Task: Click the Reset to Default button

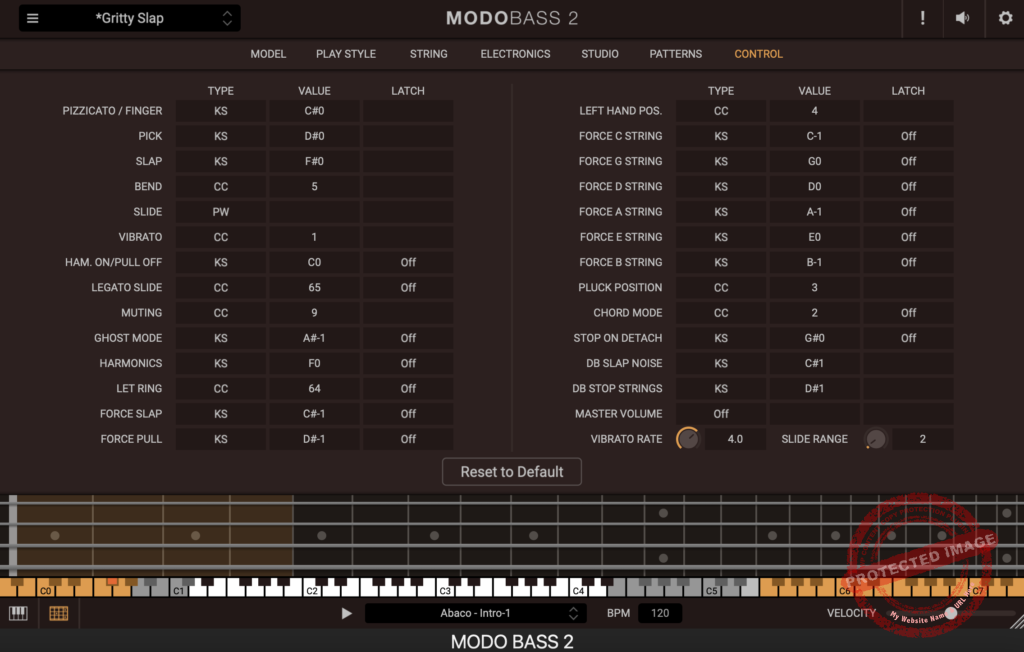Action: [x=511, y=472]
